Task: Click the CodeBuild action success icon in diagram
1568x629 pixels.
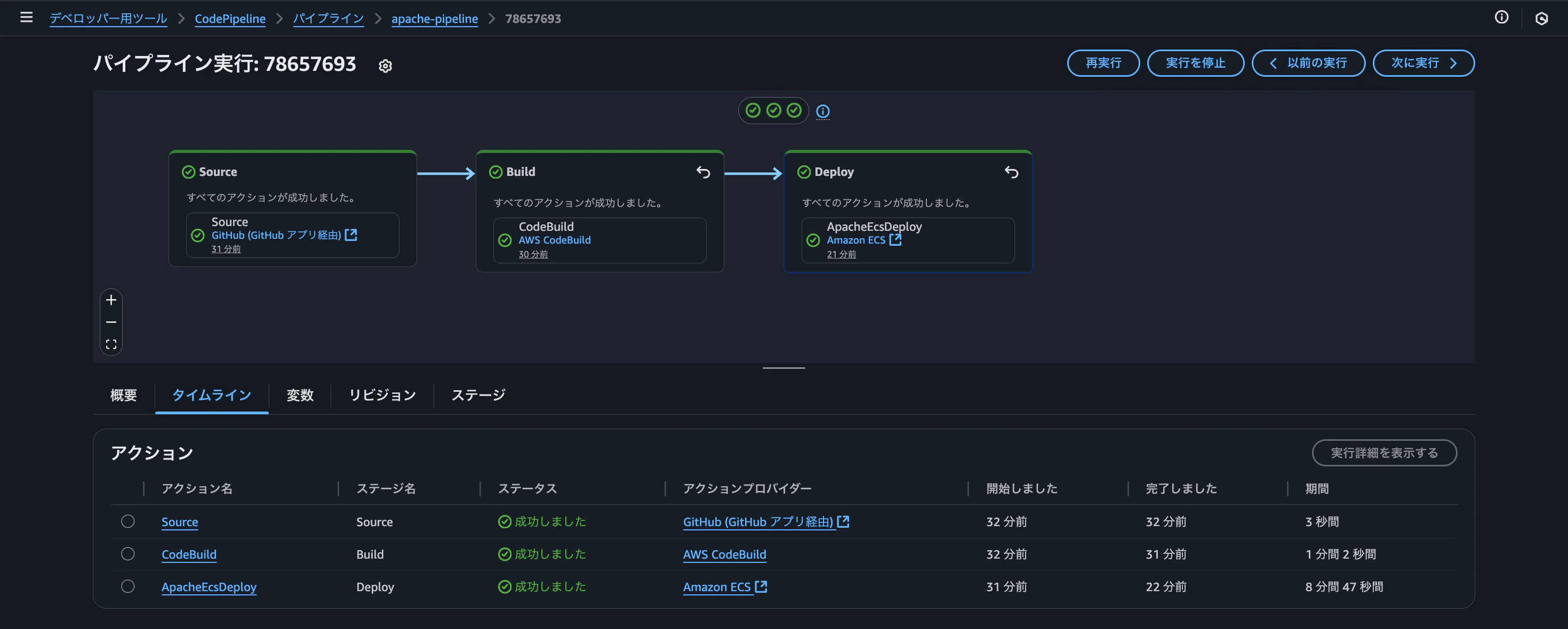Action: 505,240
